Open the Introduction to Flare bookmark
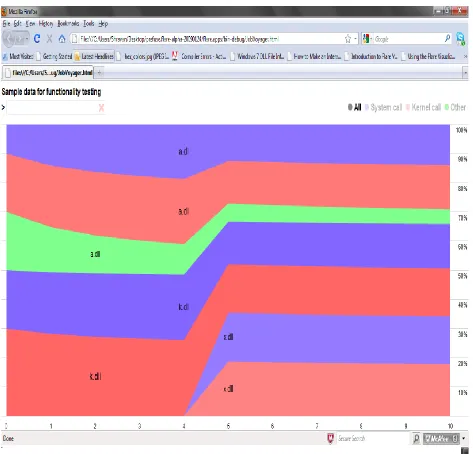This screenshot has height=454, width=473. coord(371,56)
